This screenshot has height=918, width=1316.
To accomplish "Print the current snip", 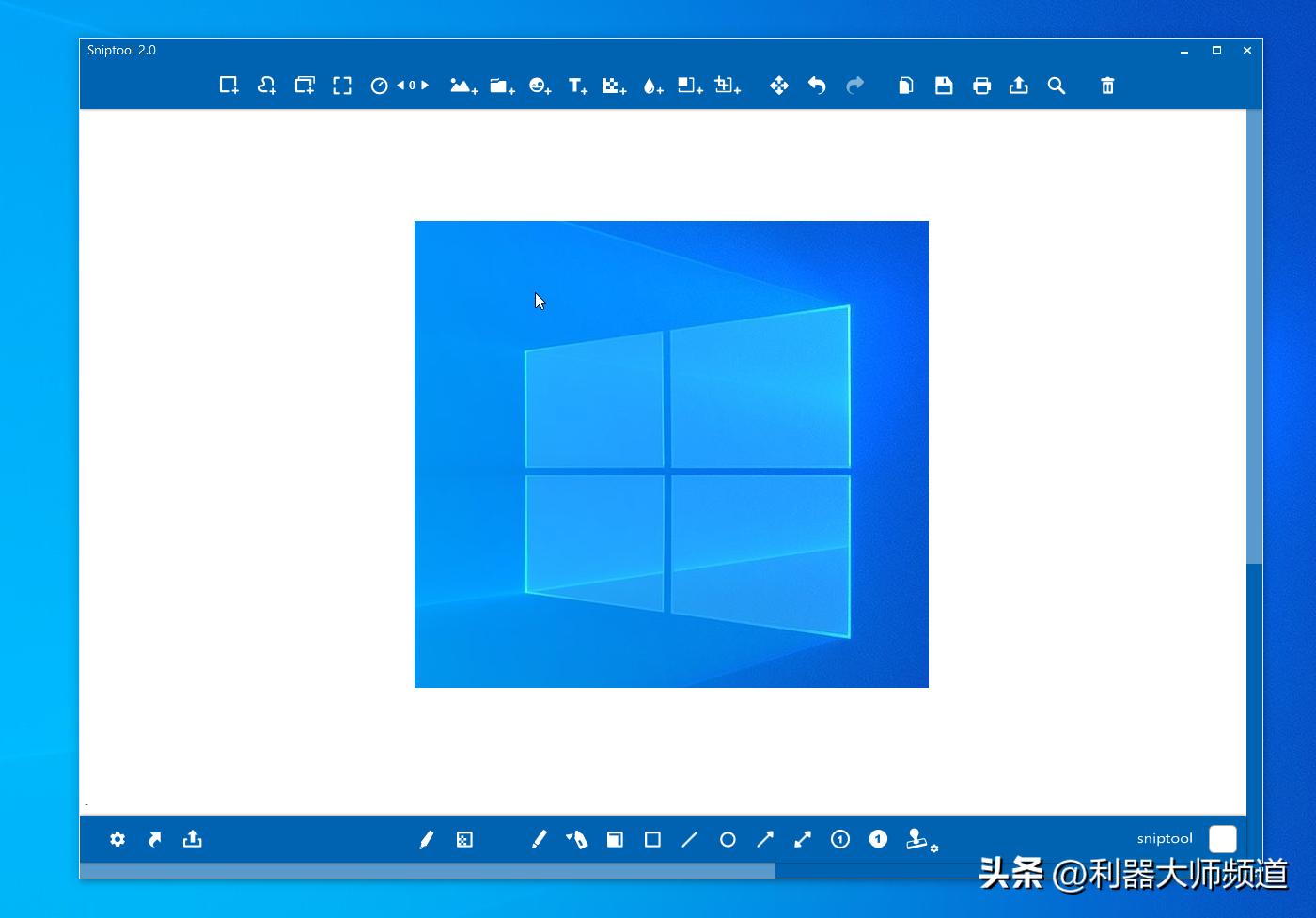I will coord(981,85).
